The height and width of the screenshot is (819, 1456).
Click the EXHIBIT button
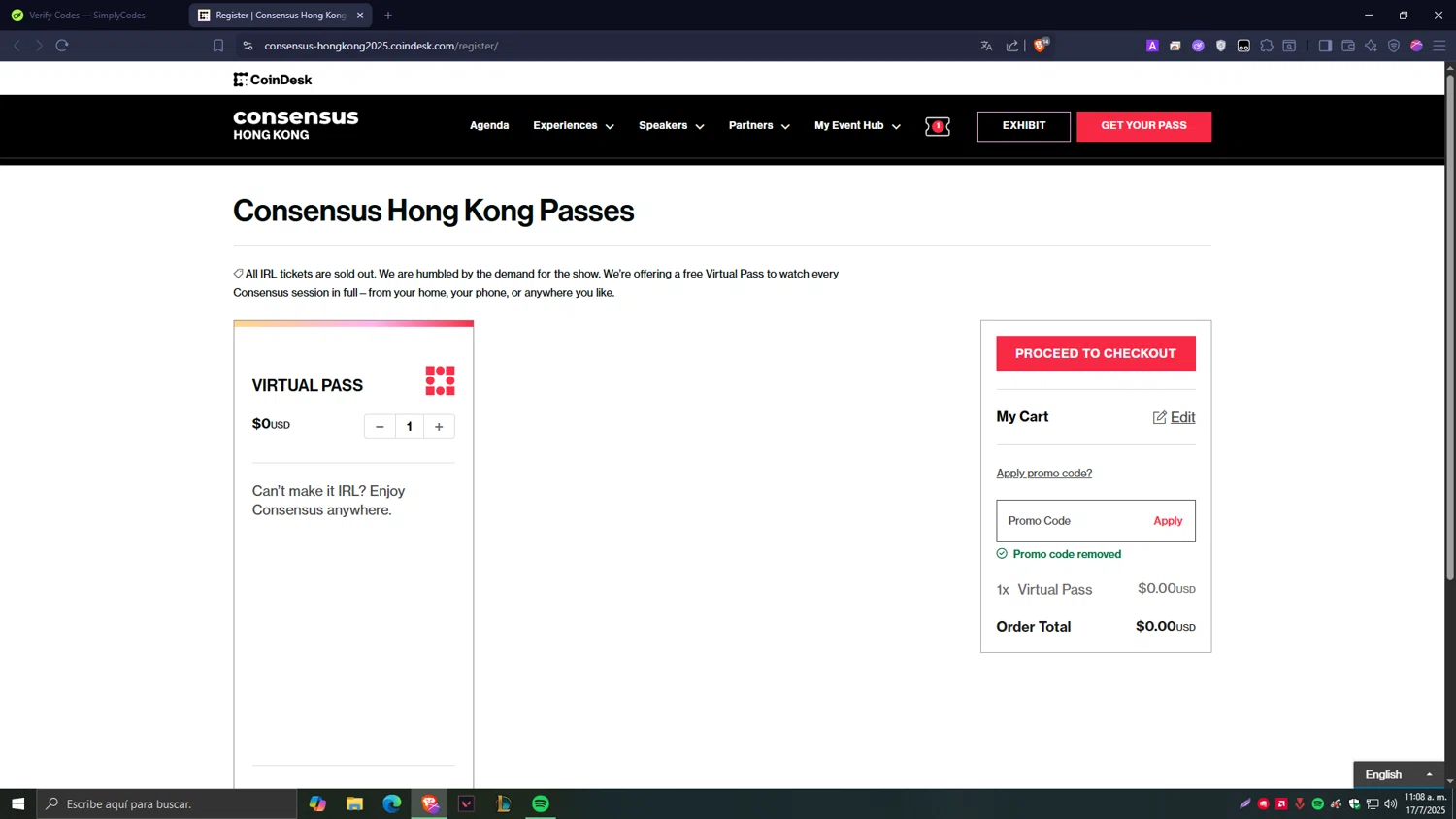point(1024,126)
